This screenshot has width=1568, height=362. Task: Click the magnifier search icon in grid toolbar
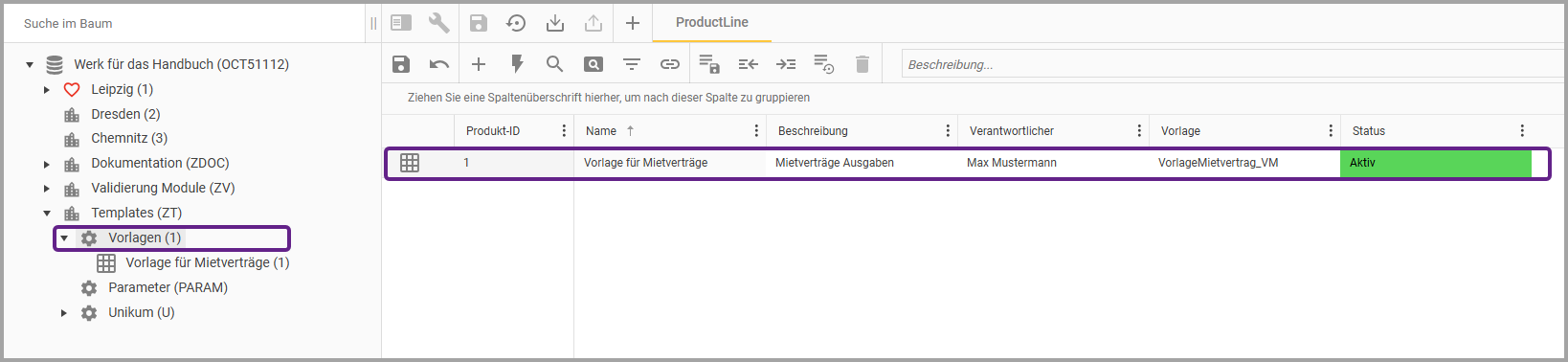coord(554,64)
